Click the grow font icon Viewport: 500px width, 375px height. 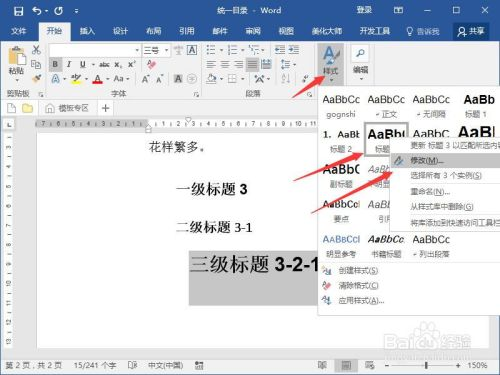click(145, 79)
